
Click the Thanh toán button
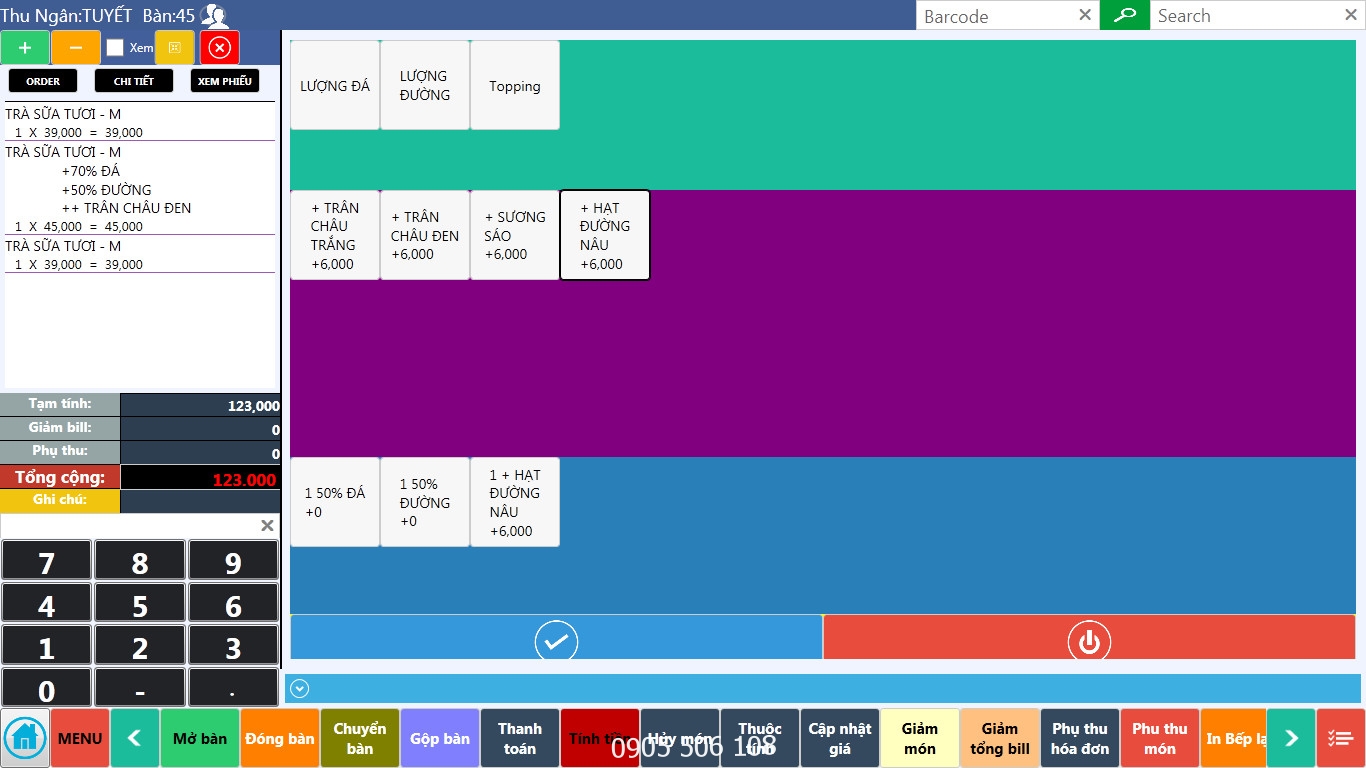point(520,738)
